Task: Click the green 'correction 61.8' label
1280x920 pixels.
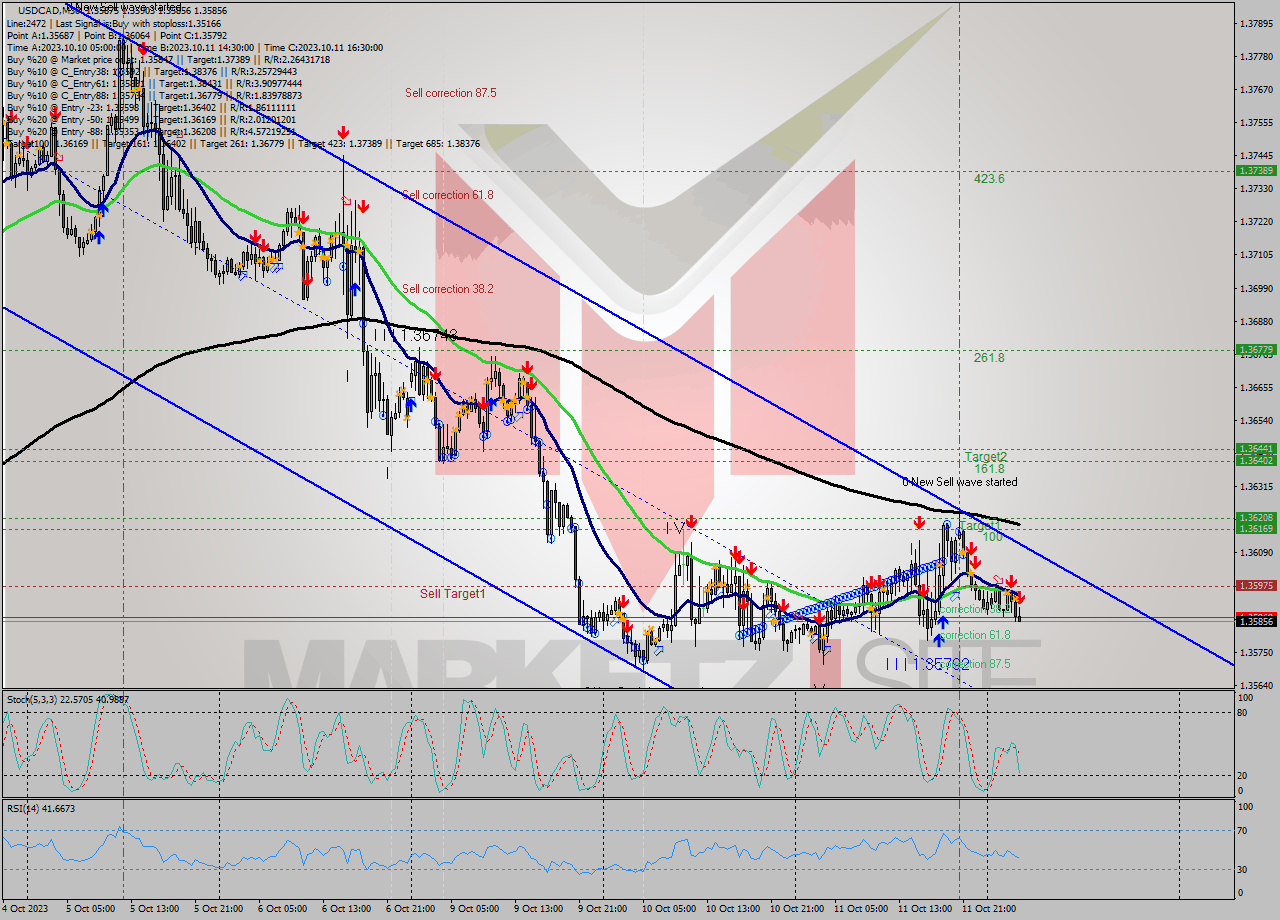Action: pos(973,635)
